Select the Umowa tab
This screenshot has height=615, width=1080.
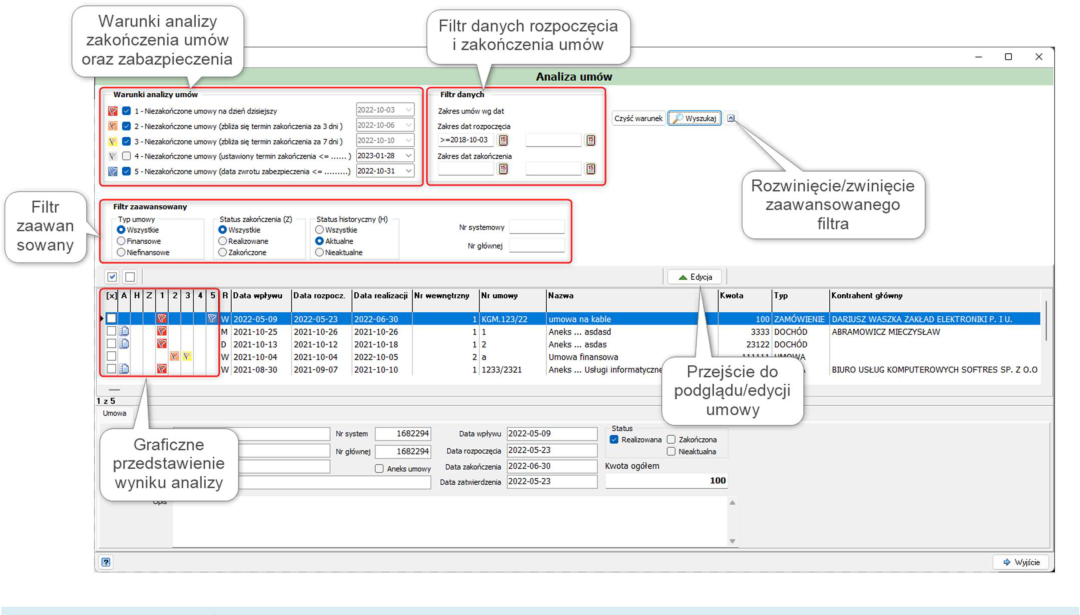click(114, 413)
